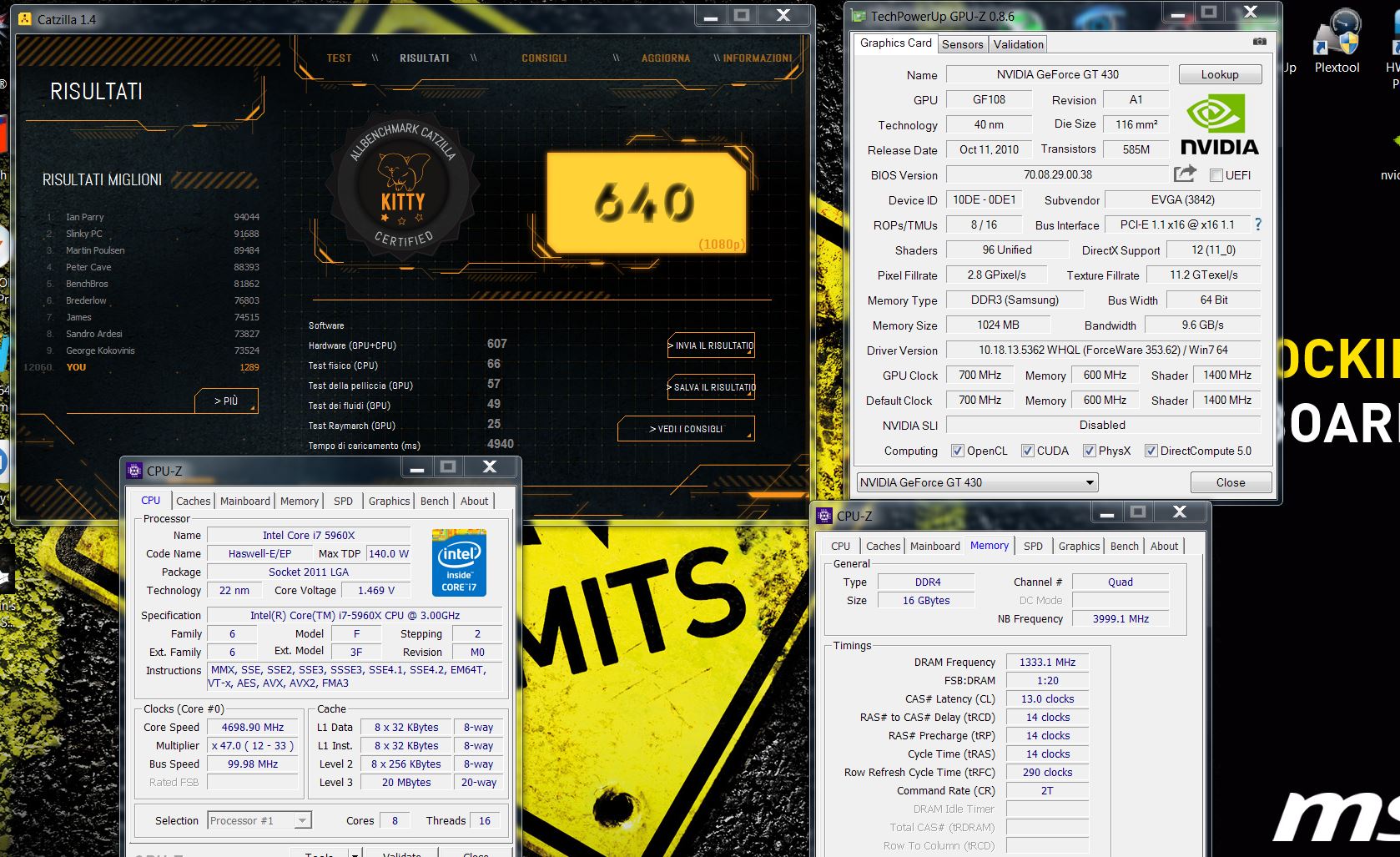
Task: Click the Cores value 8 in CPU-Z
Action: tap(395, 820)
